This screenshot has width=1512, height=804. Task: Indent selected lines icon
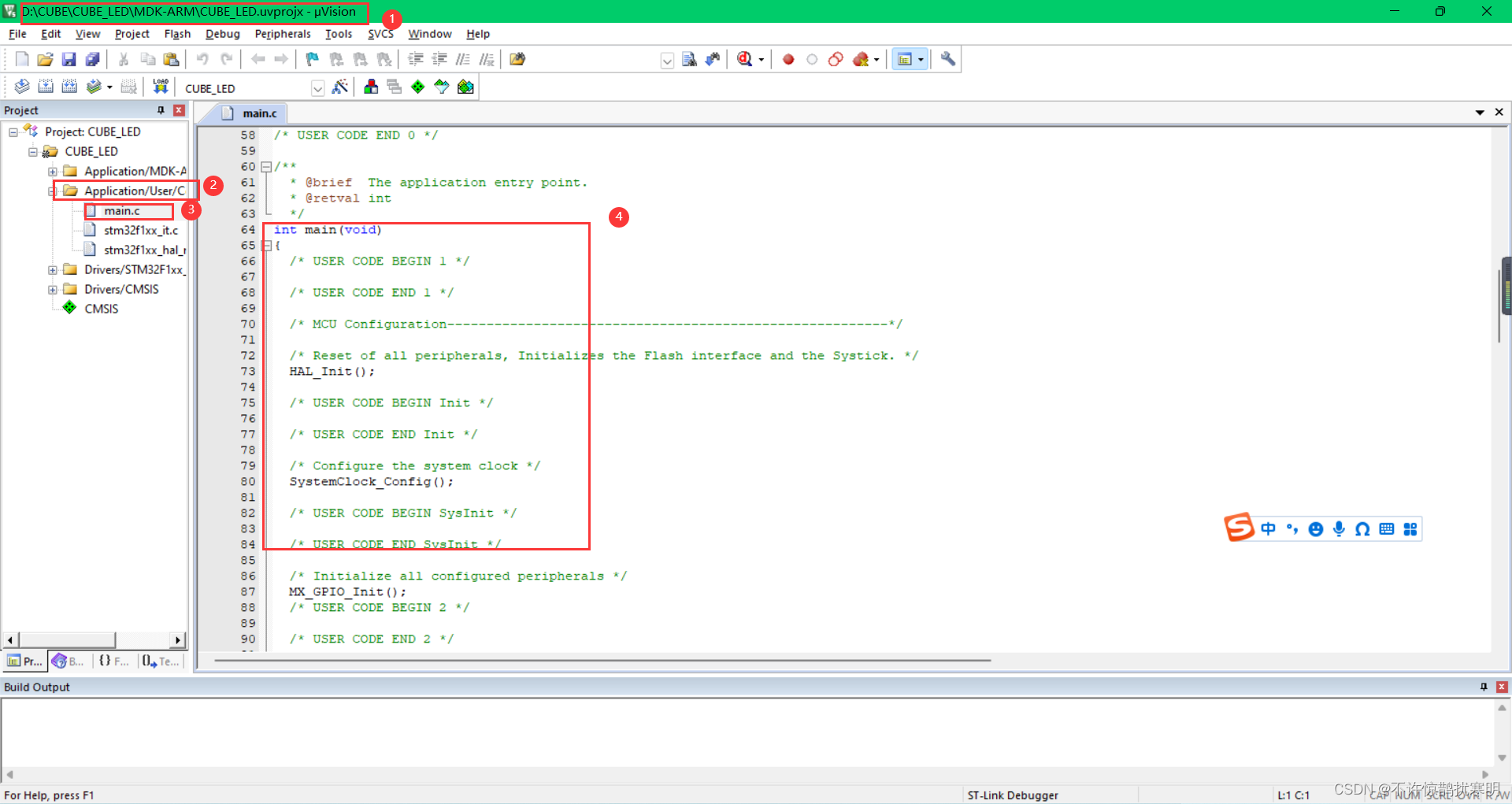(416, 59)
